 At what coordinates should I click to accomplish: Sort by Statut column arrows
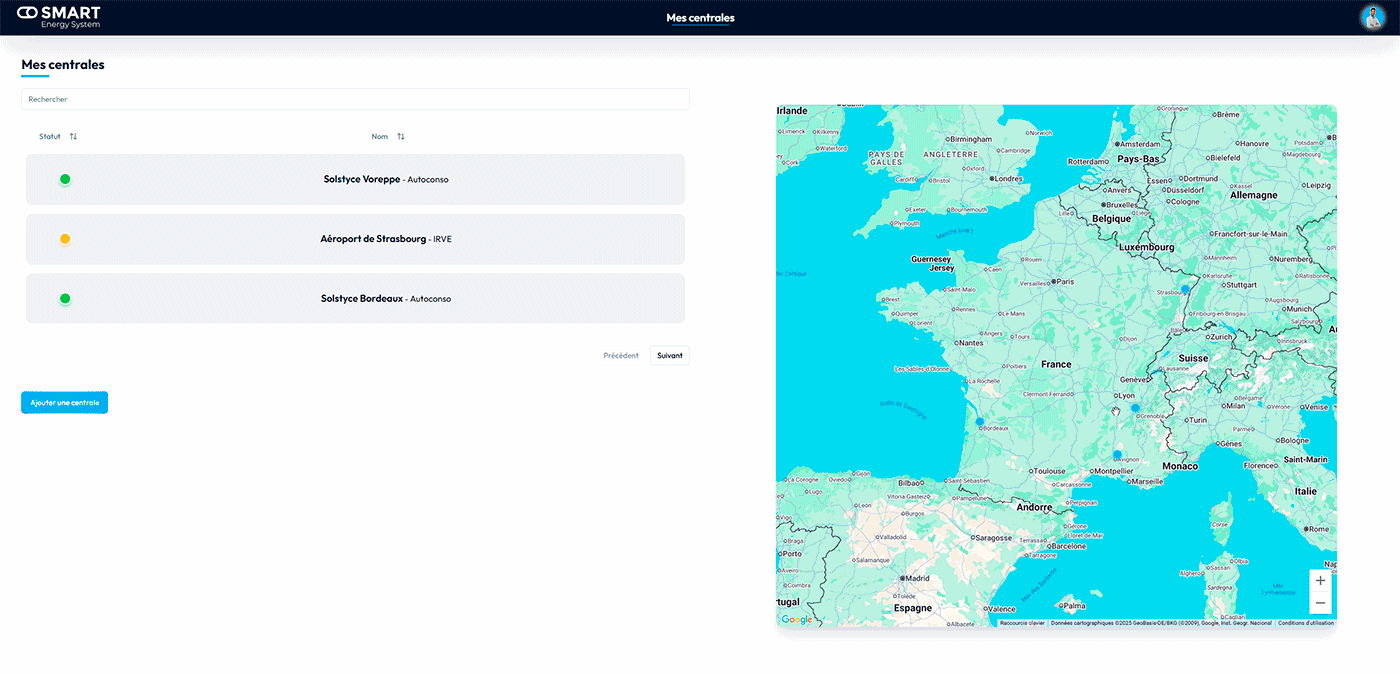point(73,137)
